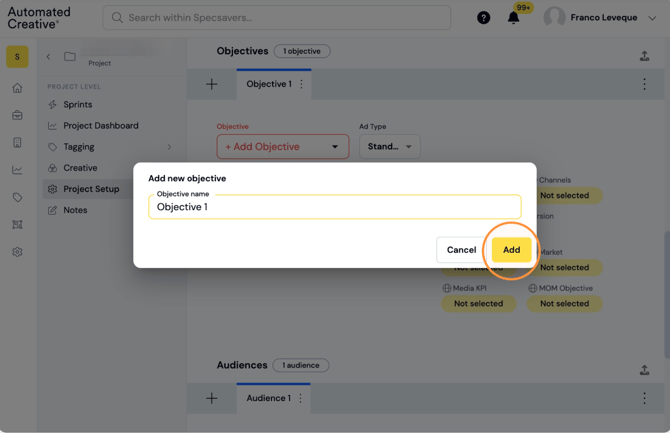Open the help question mark icon
The width and height of the screenshot is (670, 435).
pyautogui.click(x=483, y=18)
